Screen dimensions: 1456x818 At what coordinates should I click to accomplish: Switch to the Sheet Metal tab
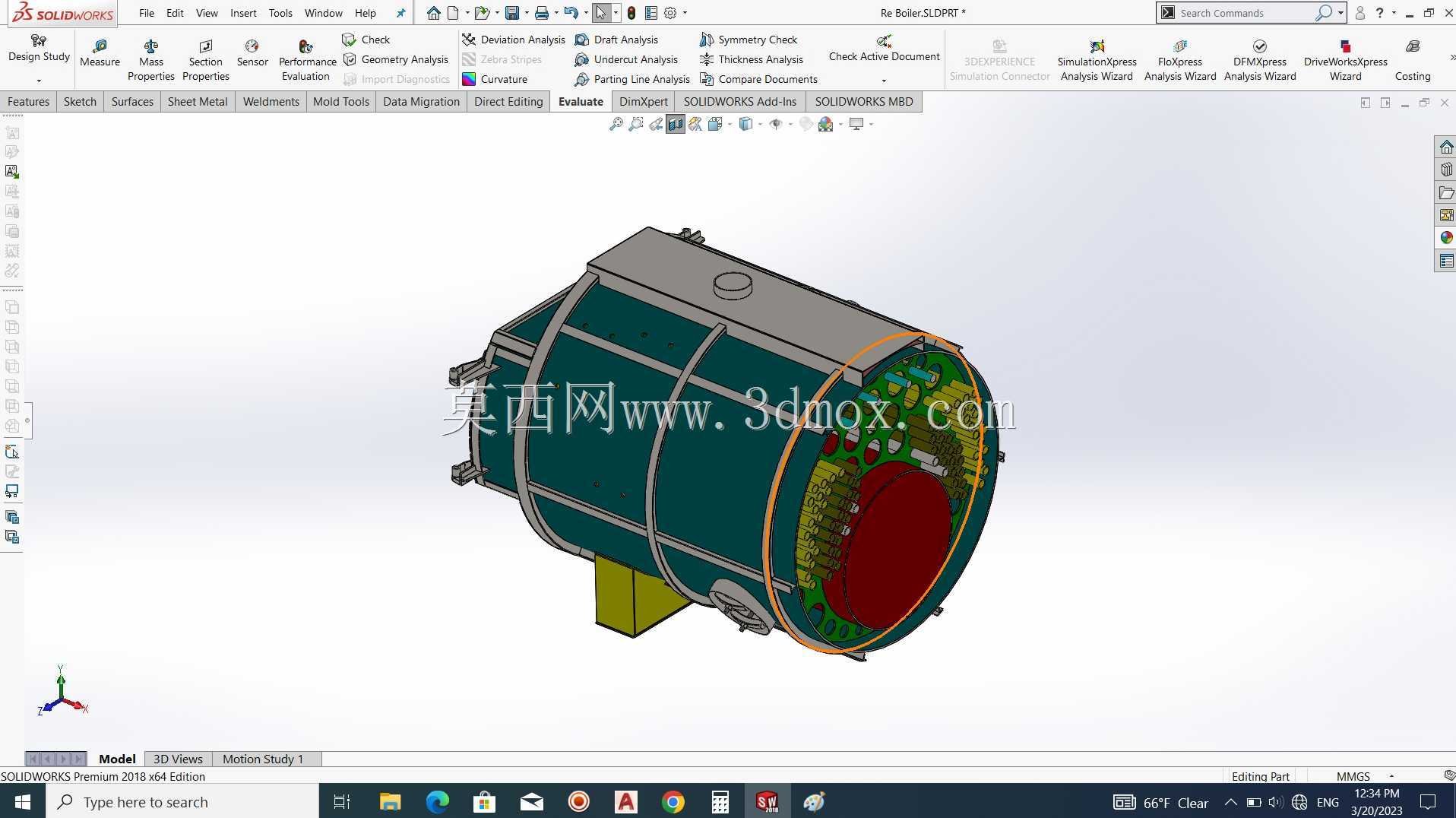pos(198,101)
